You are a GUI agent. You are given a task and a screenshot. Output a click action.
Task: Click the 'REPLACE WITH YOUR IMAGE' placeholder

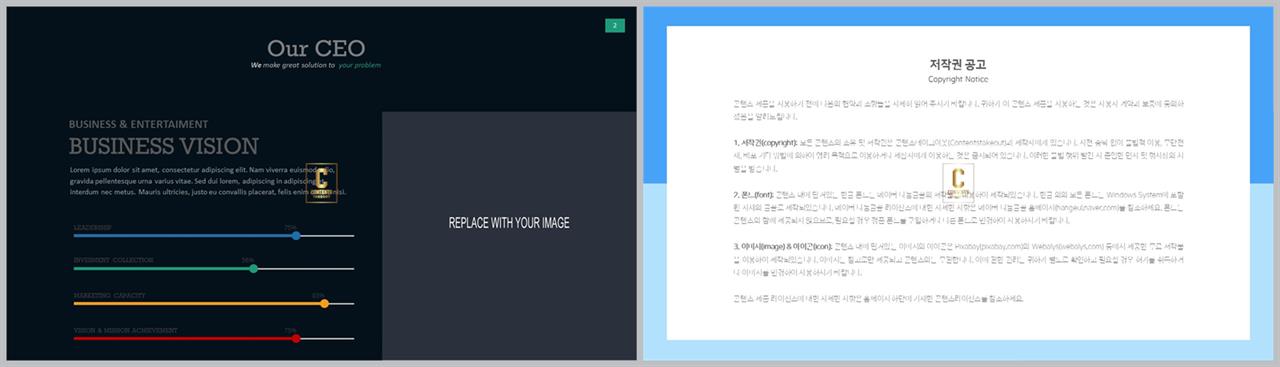pyautogui.click(x=509, y=223)
